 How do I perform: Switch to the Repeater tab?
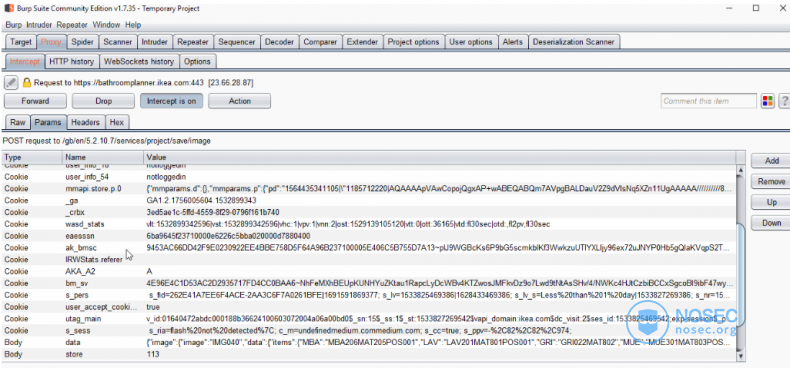tap(193, 42)
